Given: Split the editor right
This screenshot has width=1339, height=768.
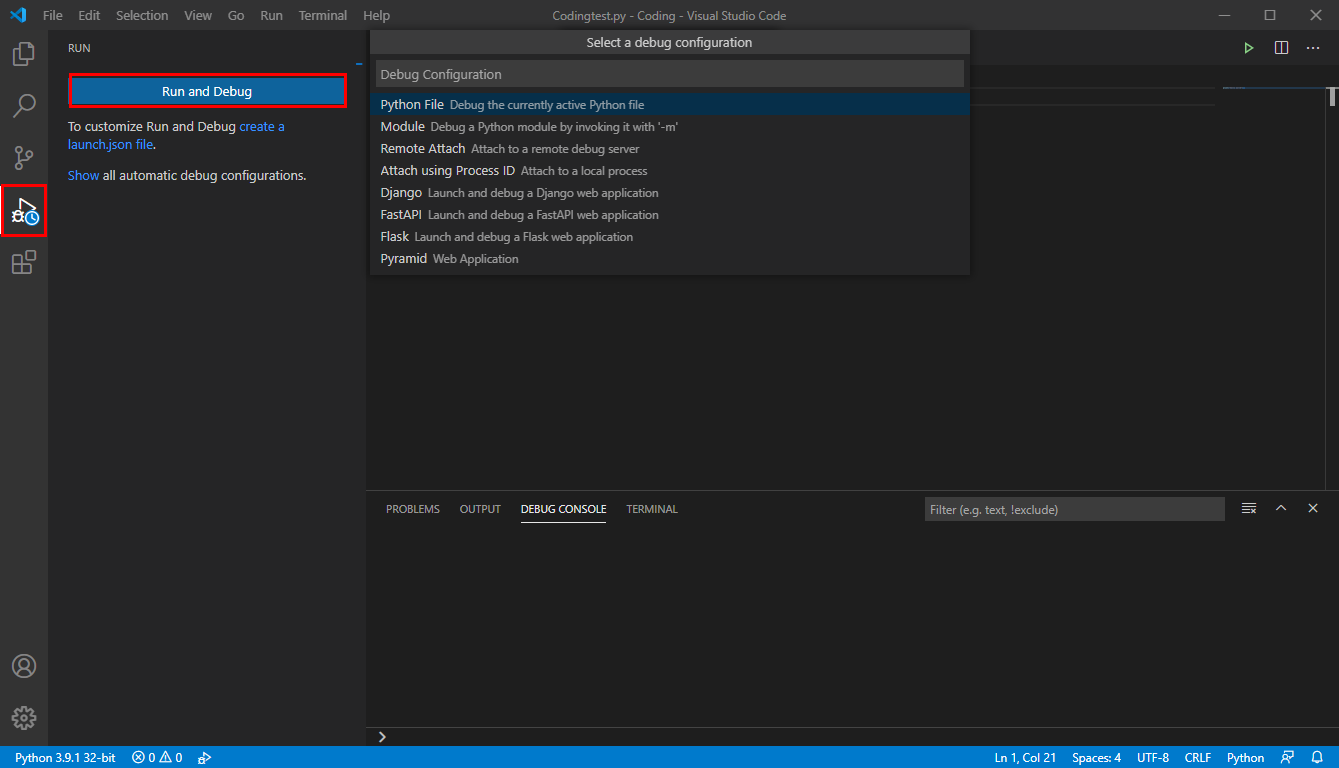Looking at the screenshot, I should (x=1281, y=48).
